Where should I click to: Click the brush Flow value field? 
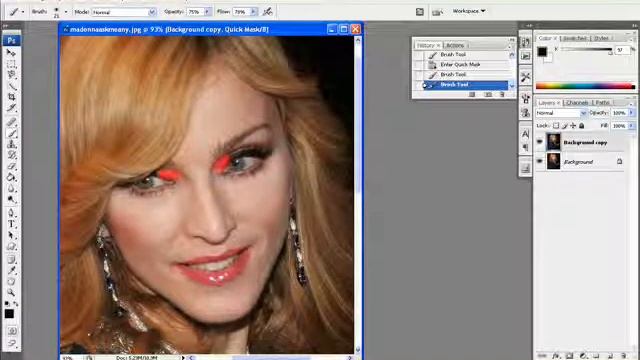coord(241,12)
